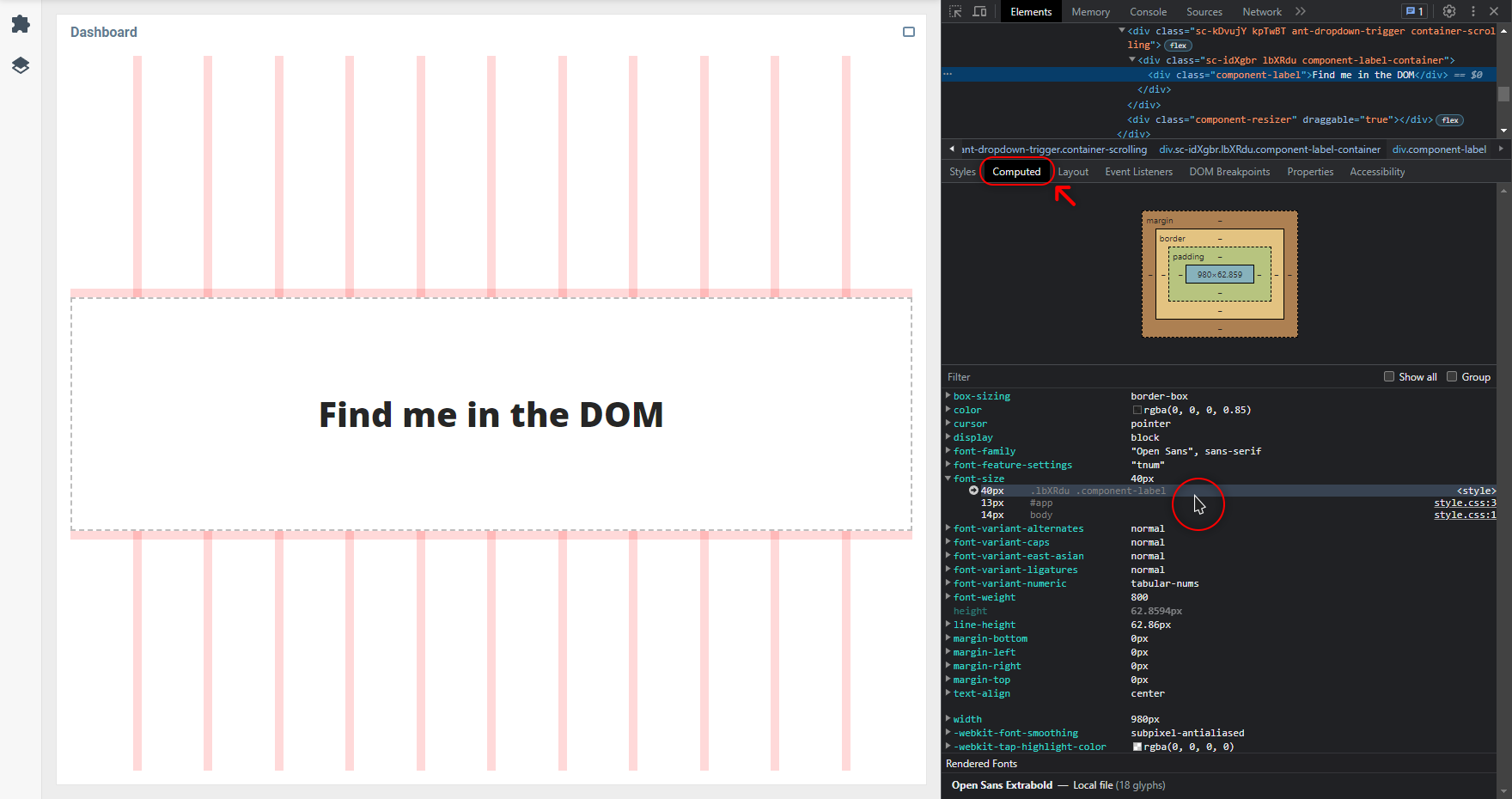This screenshot has height=799, width=1512.
Task: Click the Dashboard maximize square icon
Action: [x=909, y=32]
